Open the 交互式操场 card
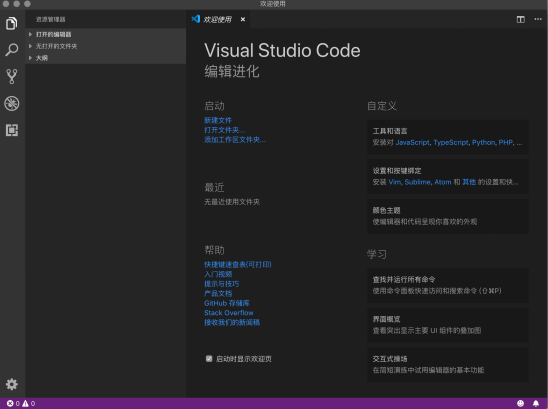The height and width of the screenshot is (409, 548). coord(448,364)
